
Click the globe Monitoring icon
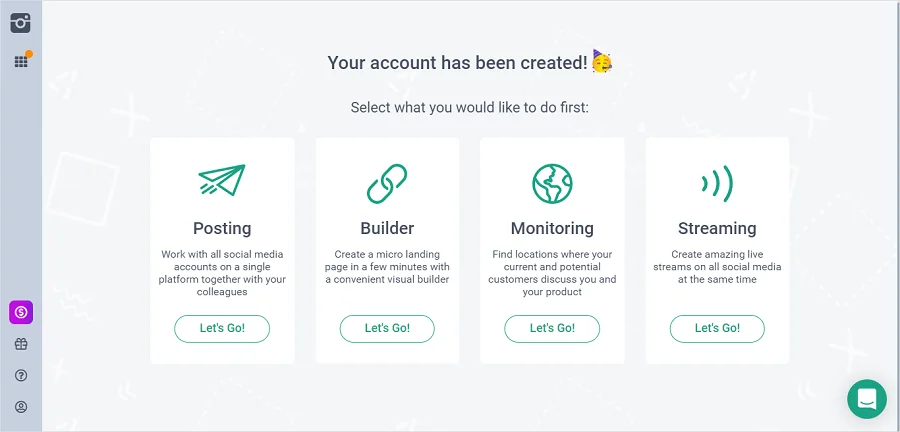tap(552, 183)
